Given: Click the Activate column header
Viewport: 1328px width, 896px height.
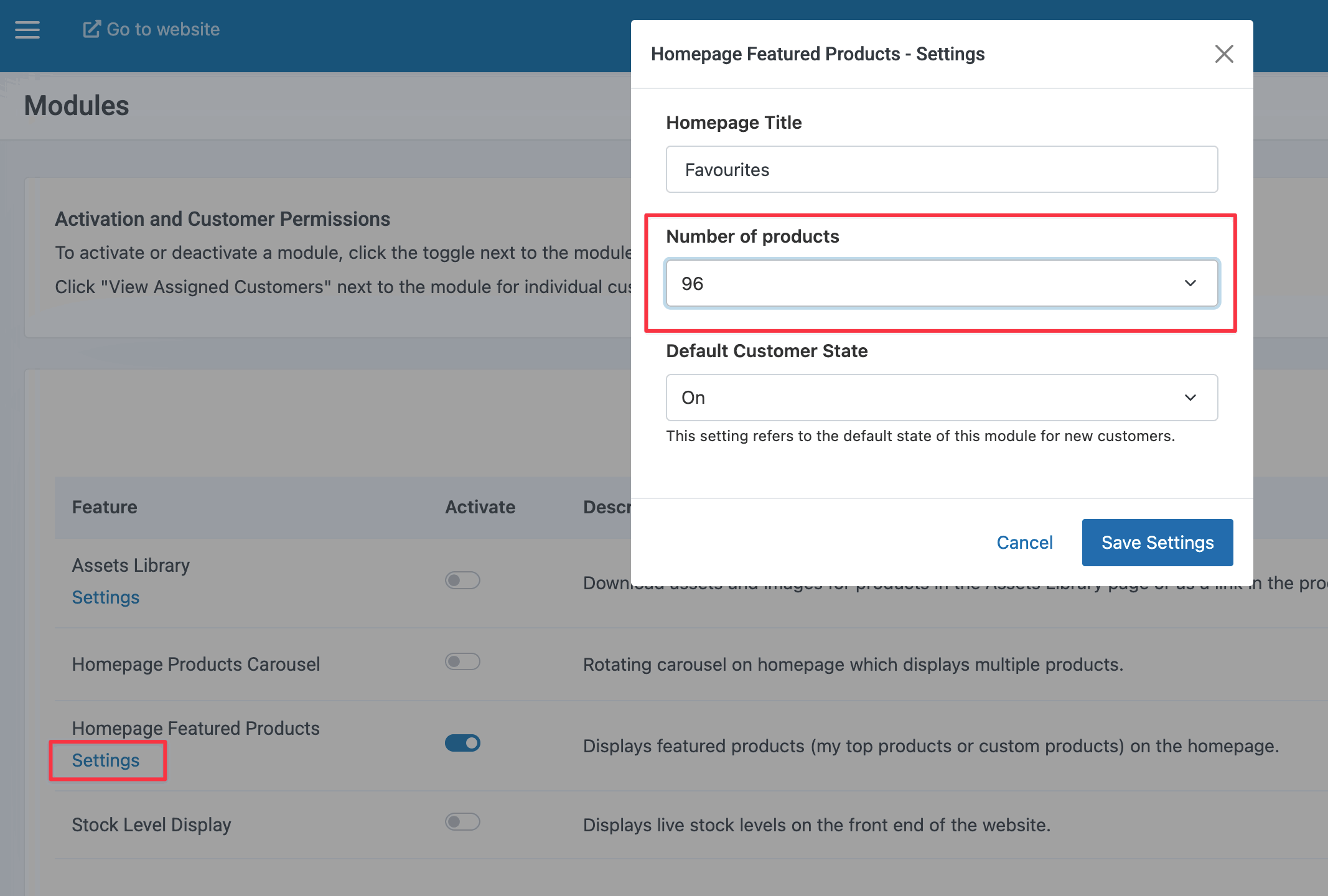Looking at the screenshot, I should click(480, 507).
